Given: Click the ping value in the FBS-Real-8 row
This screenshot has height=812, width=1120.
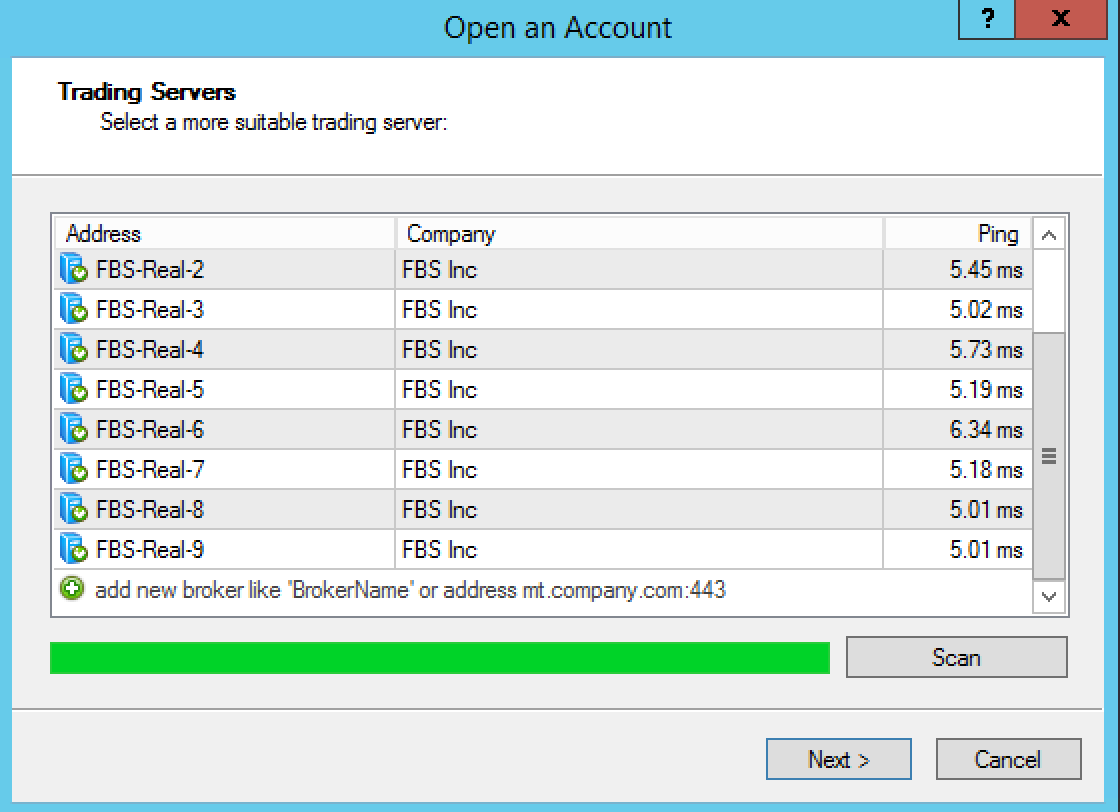Looking at the screenshot, I should click(986, 509).
